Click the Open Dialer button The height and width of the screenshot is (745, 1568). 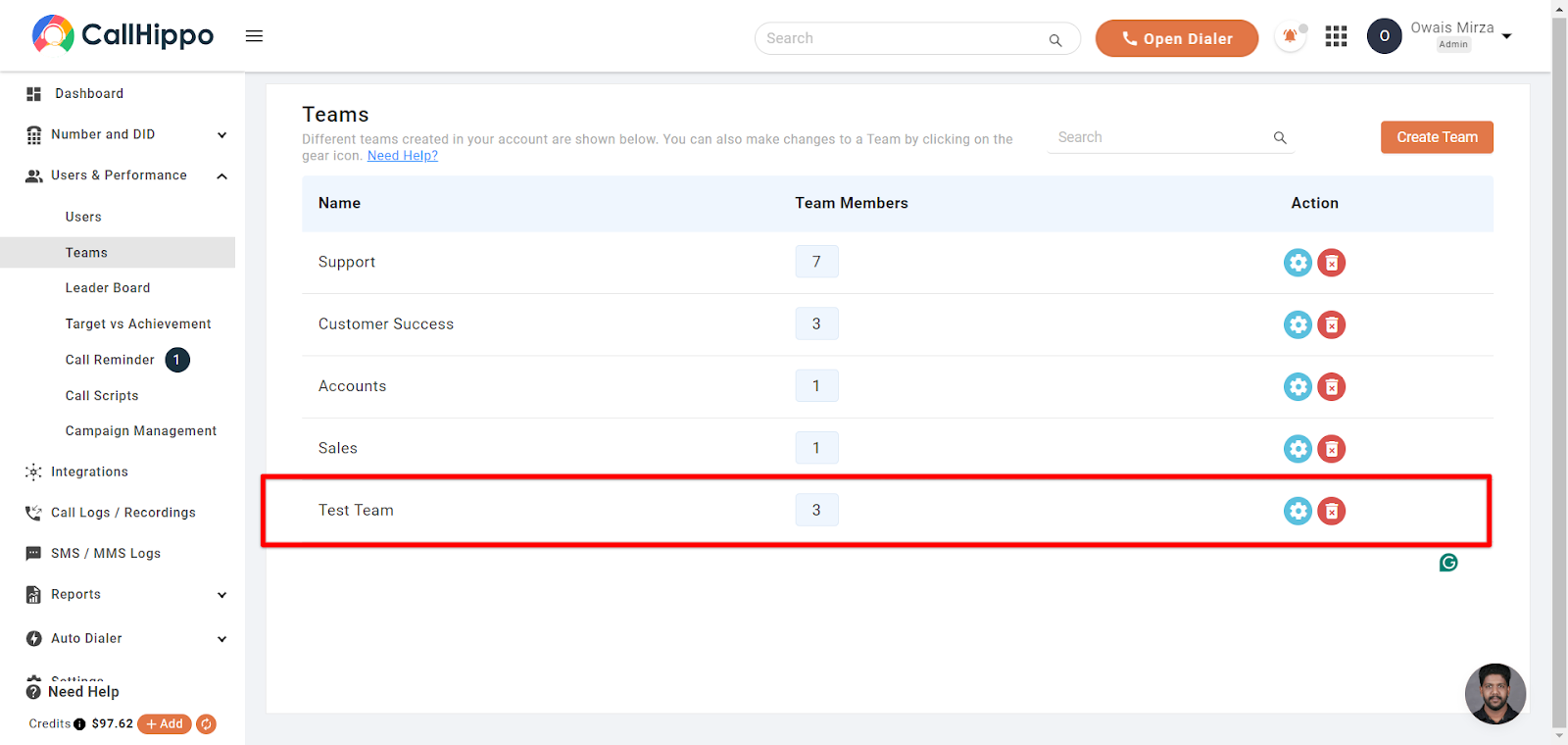(x=1176, y=38)
